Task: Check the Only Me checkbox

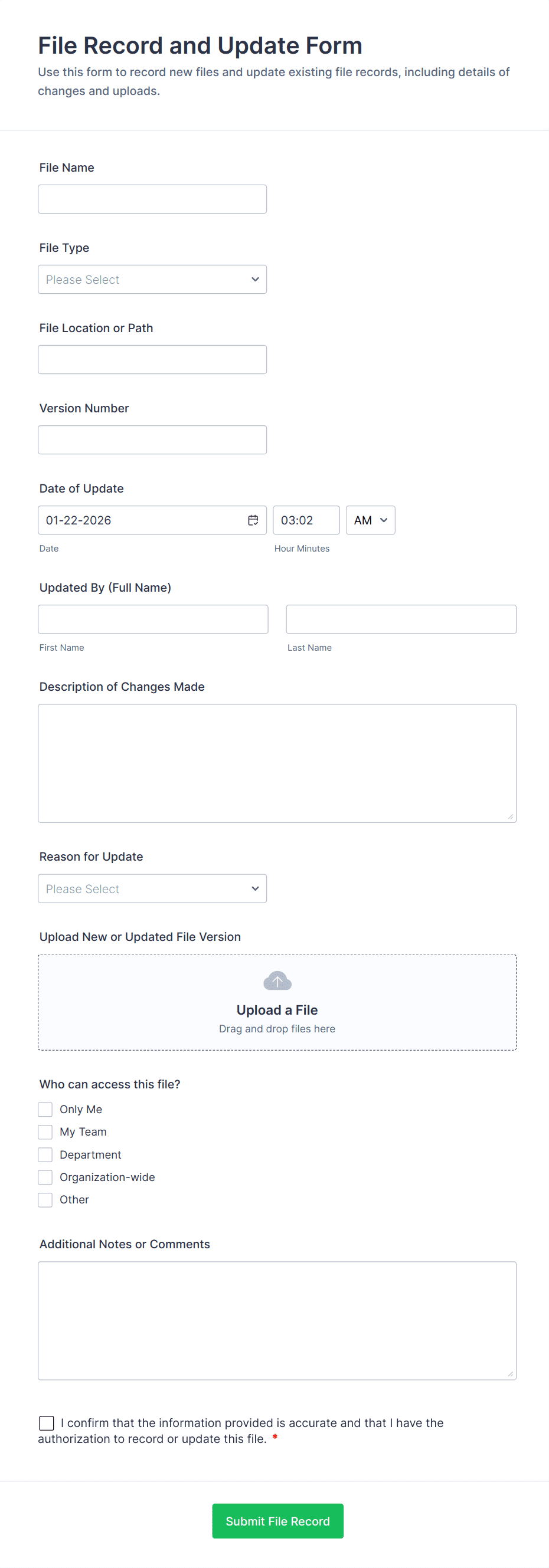Action: (45, 1110)
